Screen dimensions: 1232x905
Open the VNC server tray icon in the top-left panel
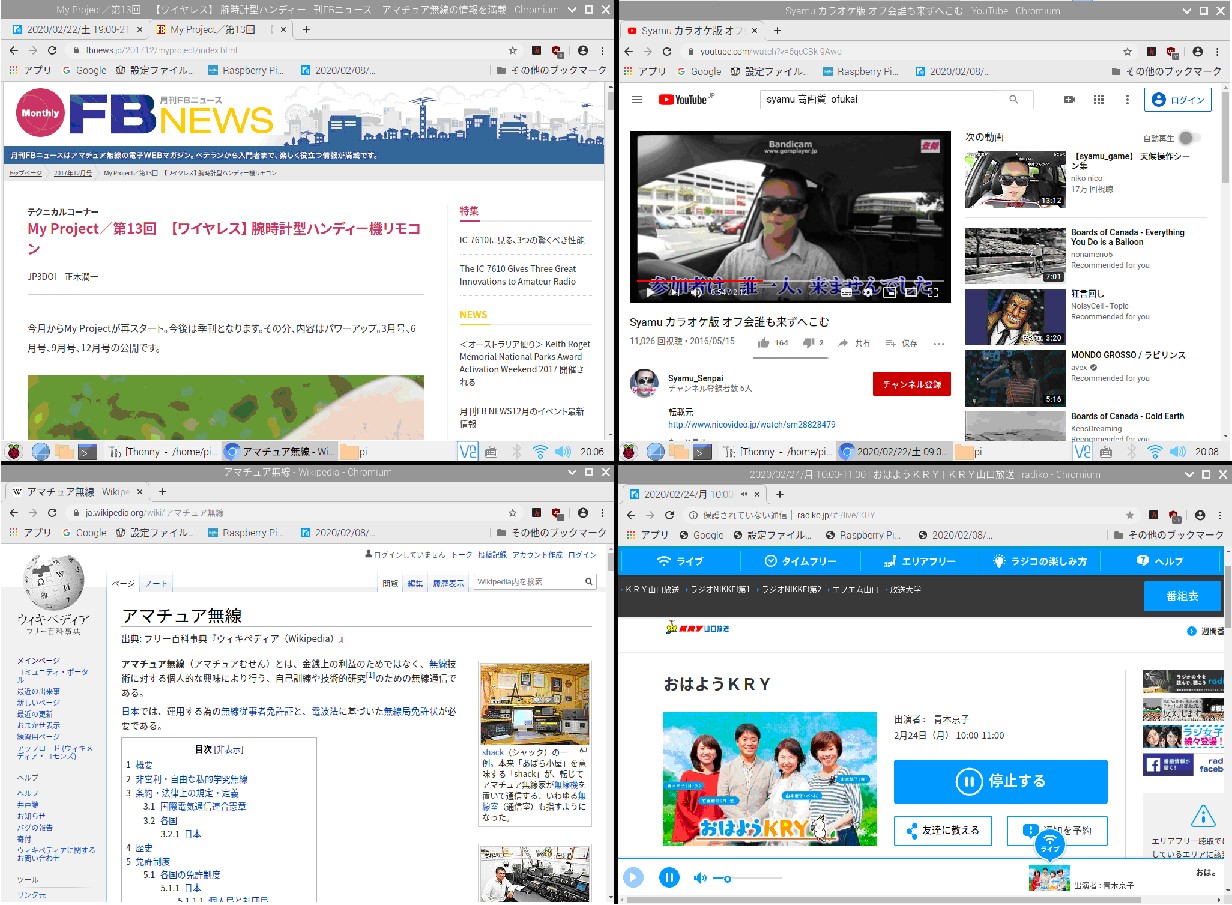[467, 451]
